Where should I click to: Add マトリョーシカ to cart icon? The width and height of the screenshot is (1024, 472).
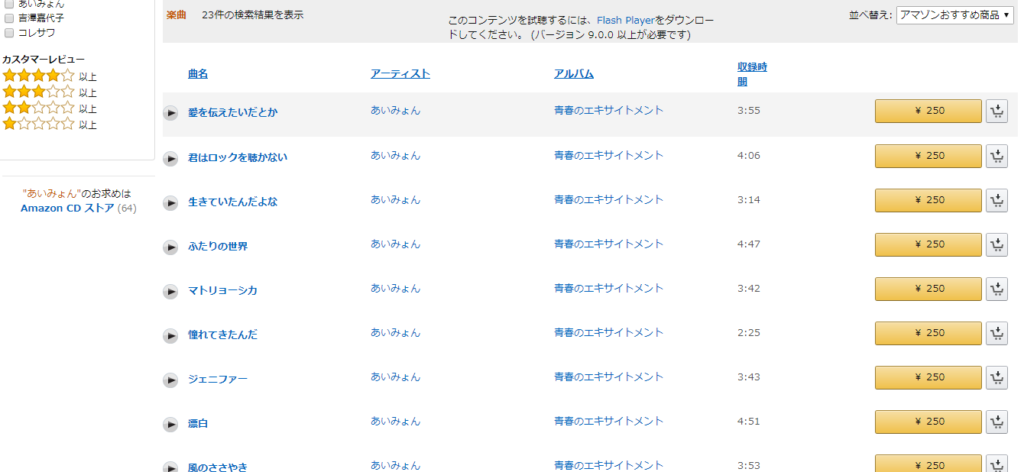[x=997, y=289]
